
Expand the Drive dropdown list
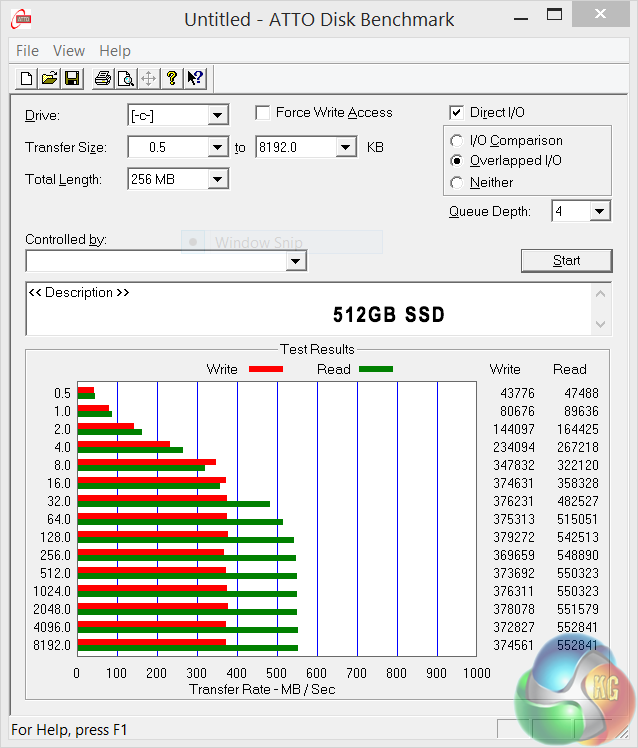click(217, 116)
